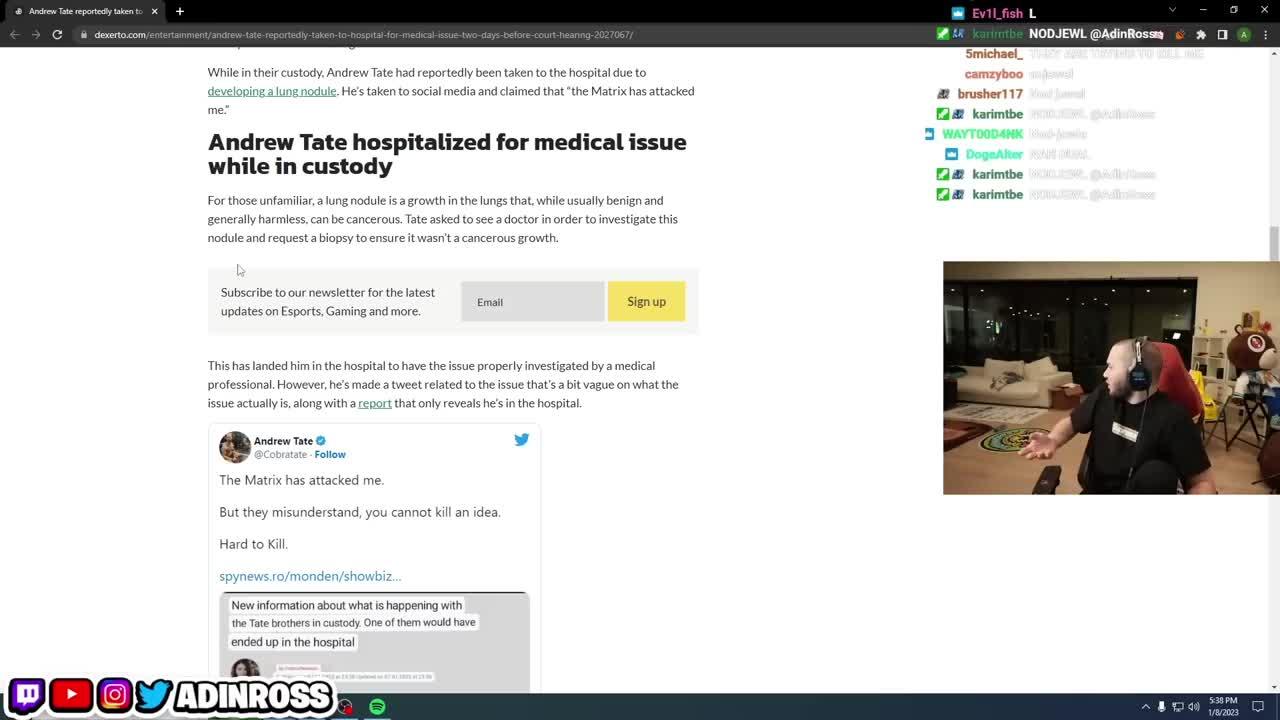
Task: Click the Twitter bird icon on the embedded tweet
Action: [x=521, y=439]
